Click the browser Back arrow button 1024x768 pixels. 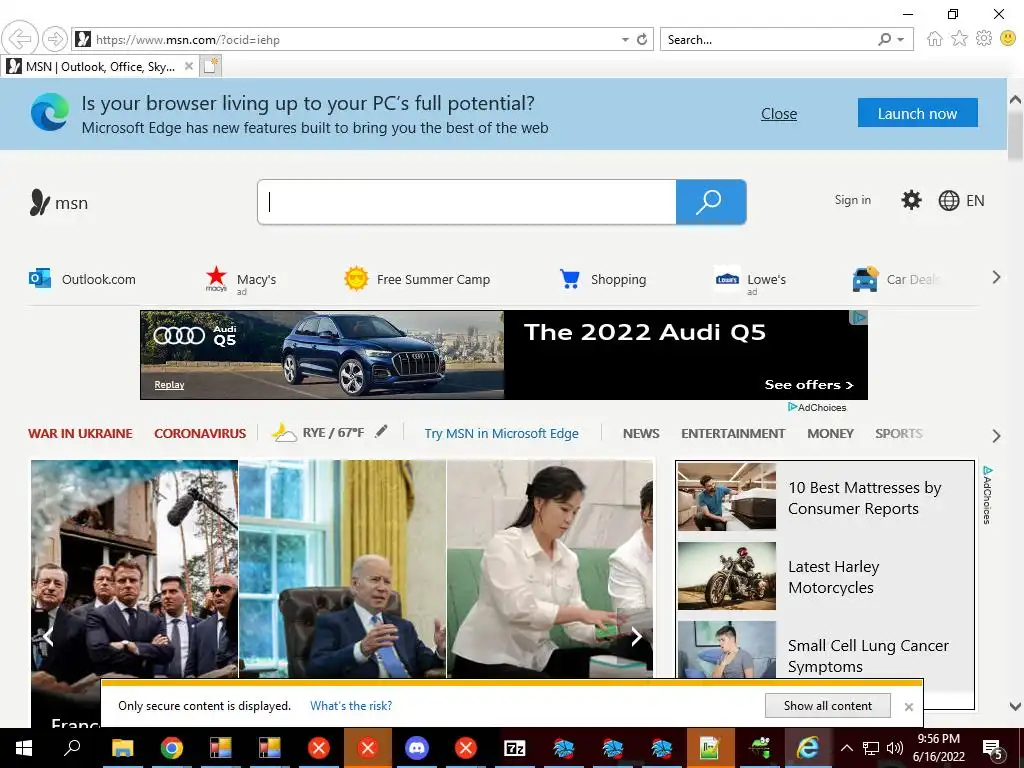[x=20, y=39]
